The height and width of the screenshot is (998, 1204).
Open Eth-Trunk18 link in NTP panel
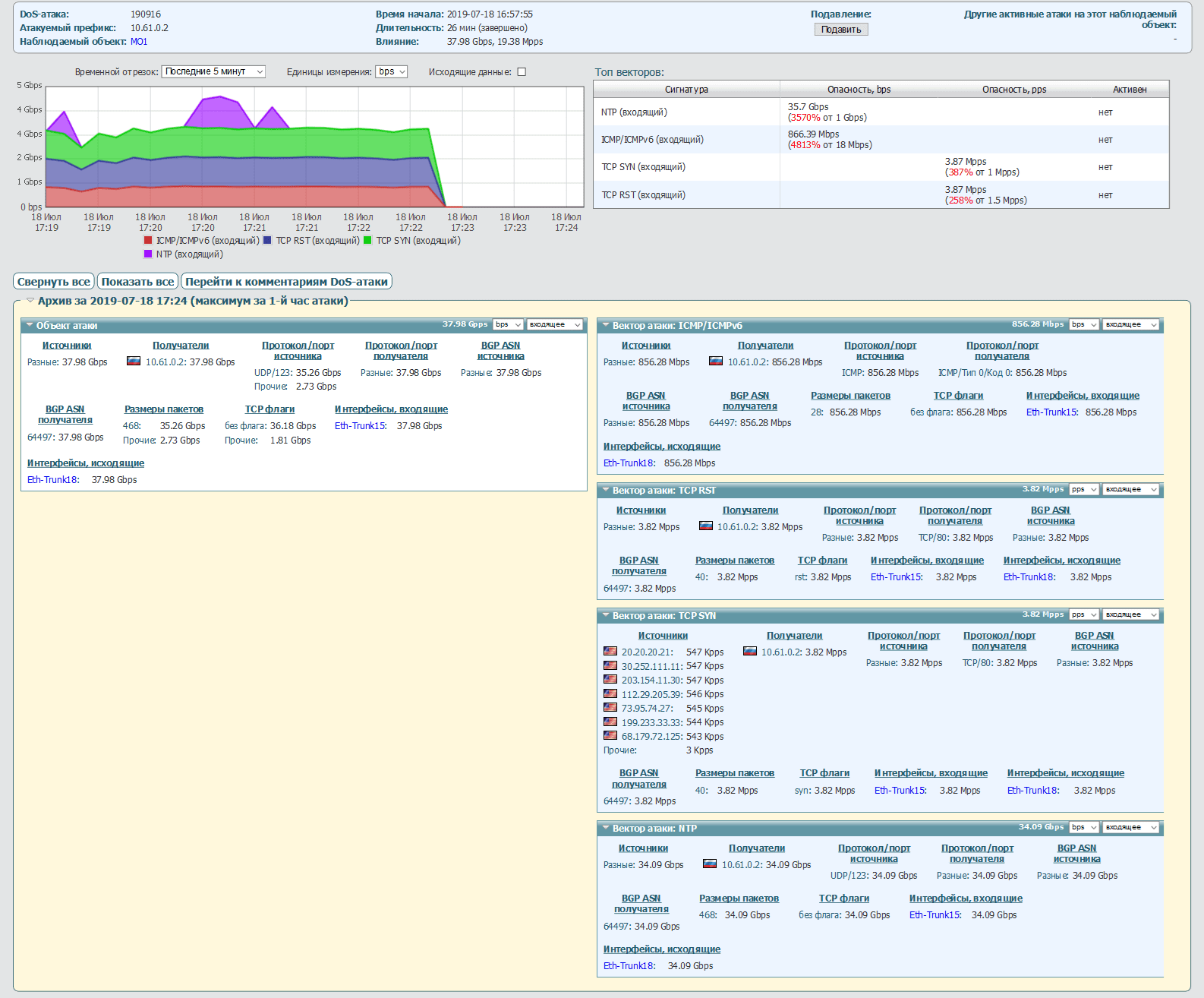tap(629, 966)
